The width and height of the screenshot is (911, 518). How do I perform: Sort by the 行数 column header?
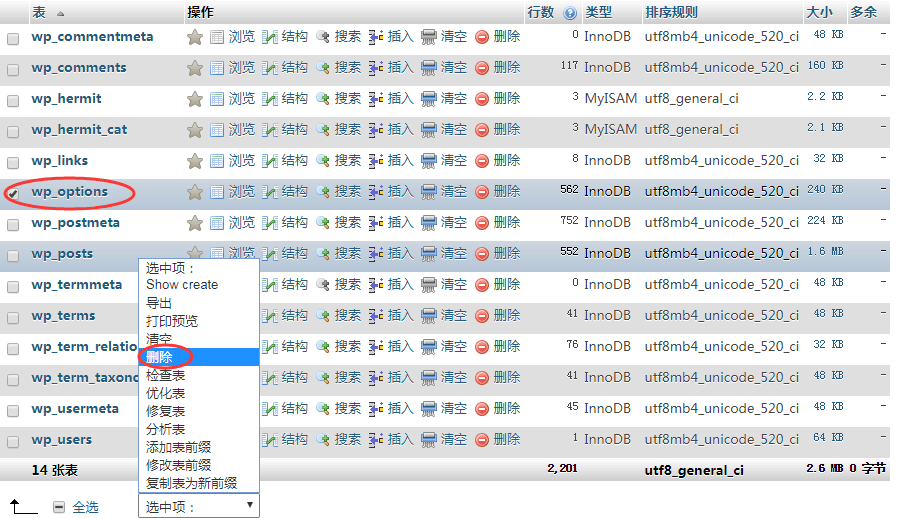[x=540, y=12]
